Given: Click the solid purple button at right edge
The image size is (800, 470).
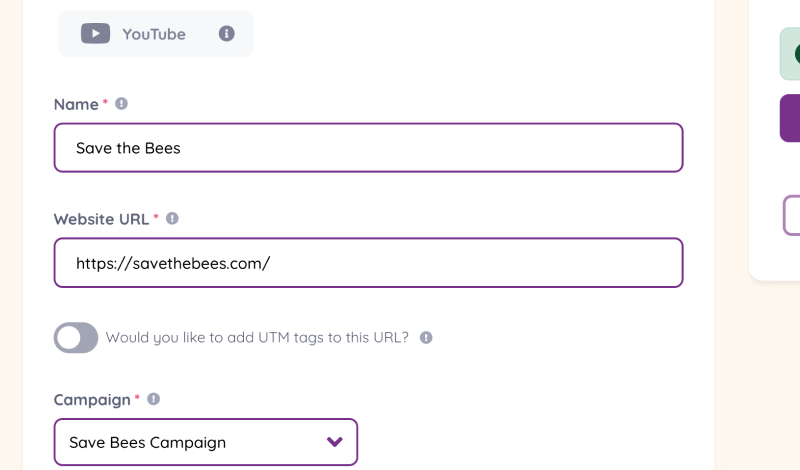Looking at the screenshot, I should click(790, 118).
